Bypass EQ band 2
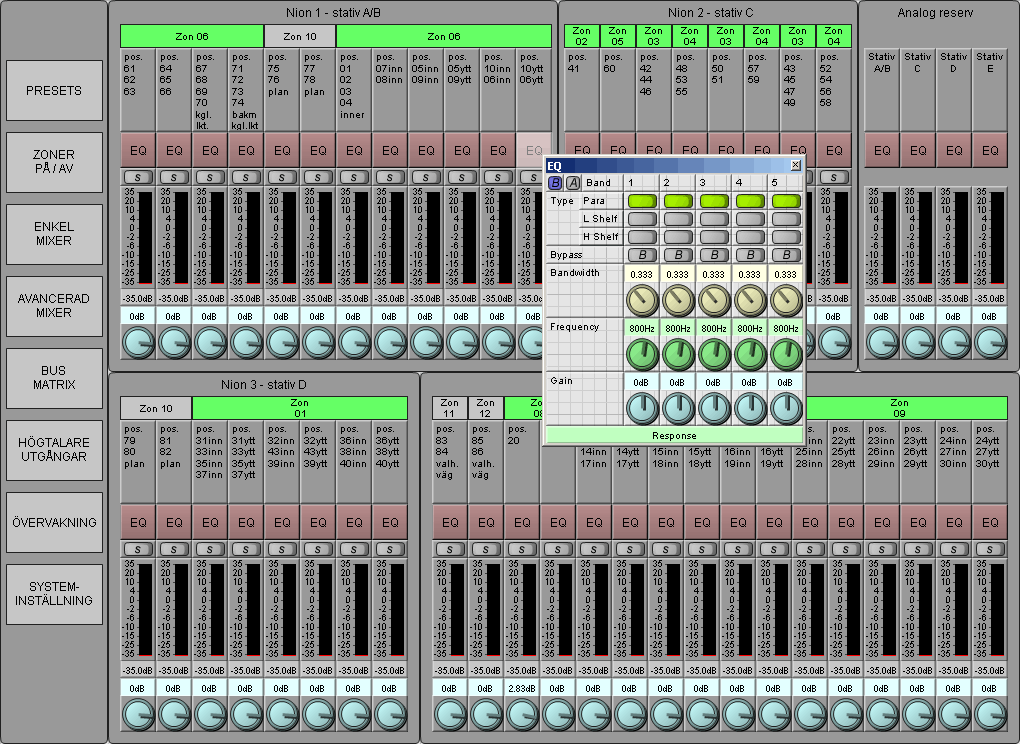 pos(677,255)
